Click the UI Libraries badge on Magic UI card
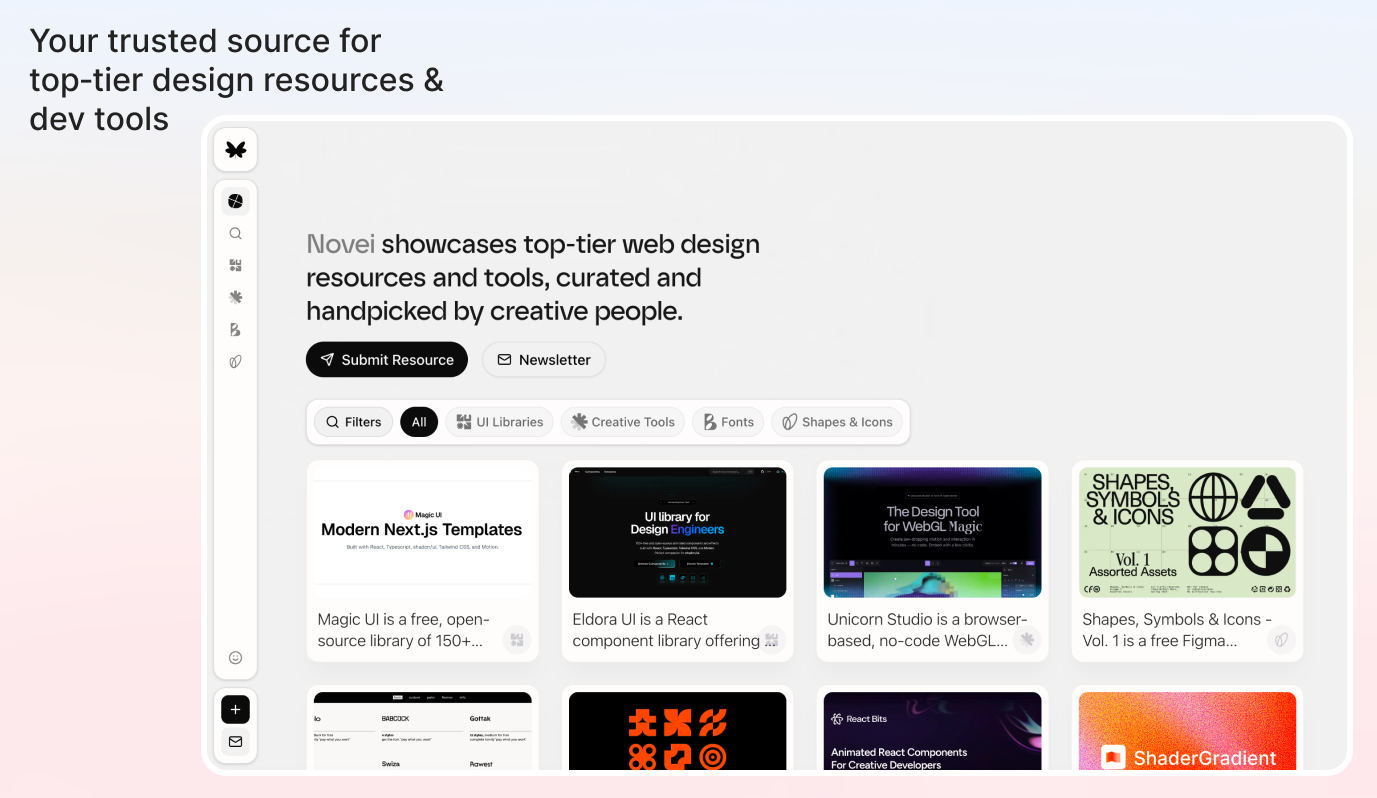1377x798 pixels. (517, 639)
